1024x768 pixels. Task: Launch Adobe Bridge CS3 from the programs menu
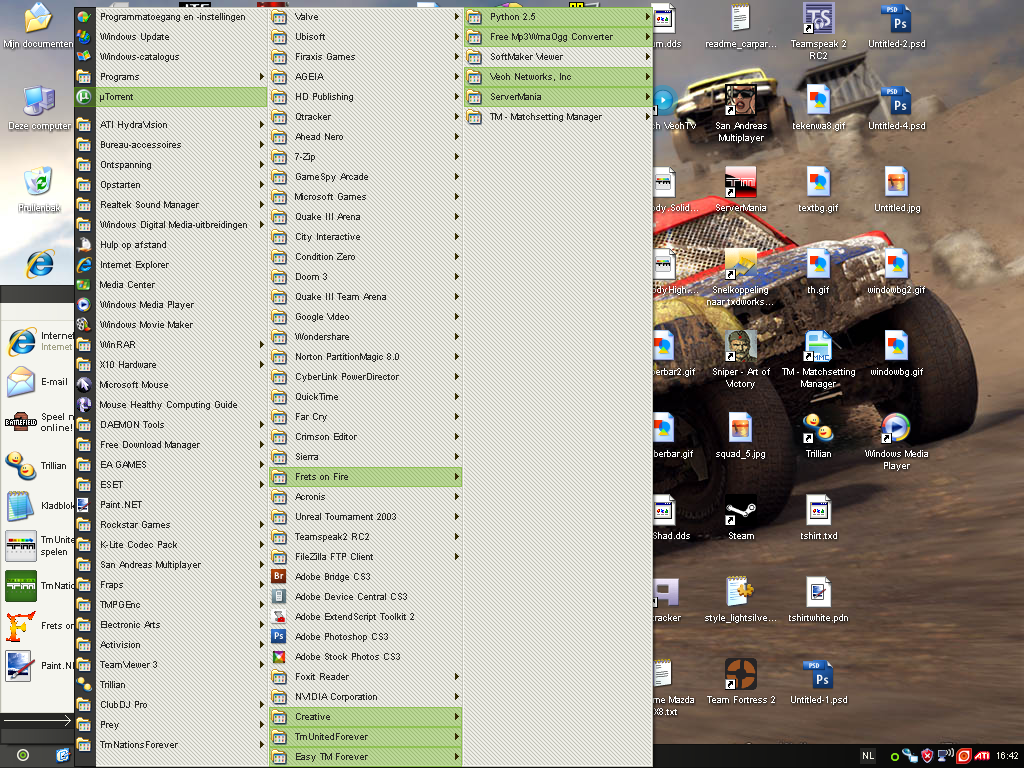click(x=365, y=577)
